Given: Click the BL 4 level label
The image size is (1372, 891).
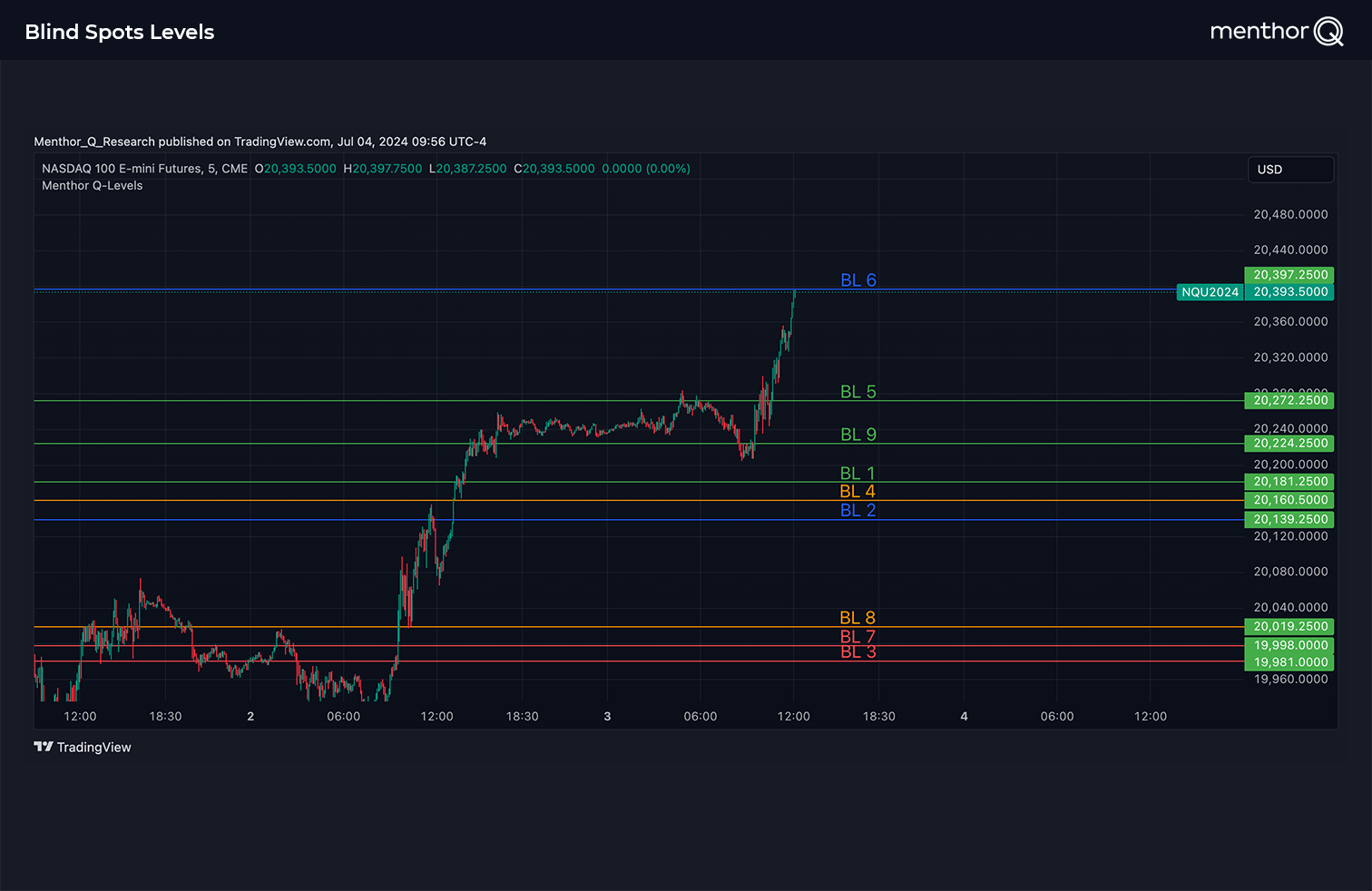Looking at the screenshot, I should pyautogui.click(x=857, y=491).
